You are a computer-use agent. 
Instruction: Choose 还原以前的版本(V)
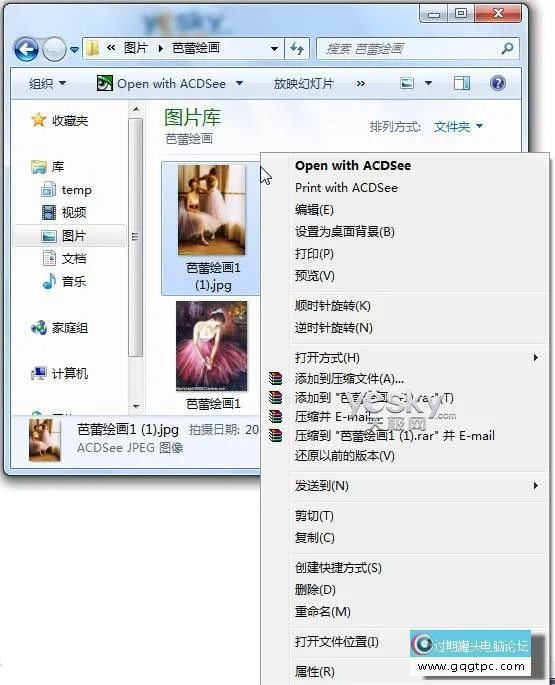344,456
